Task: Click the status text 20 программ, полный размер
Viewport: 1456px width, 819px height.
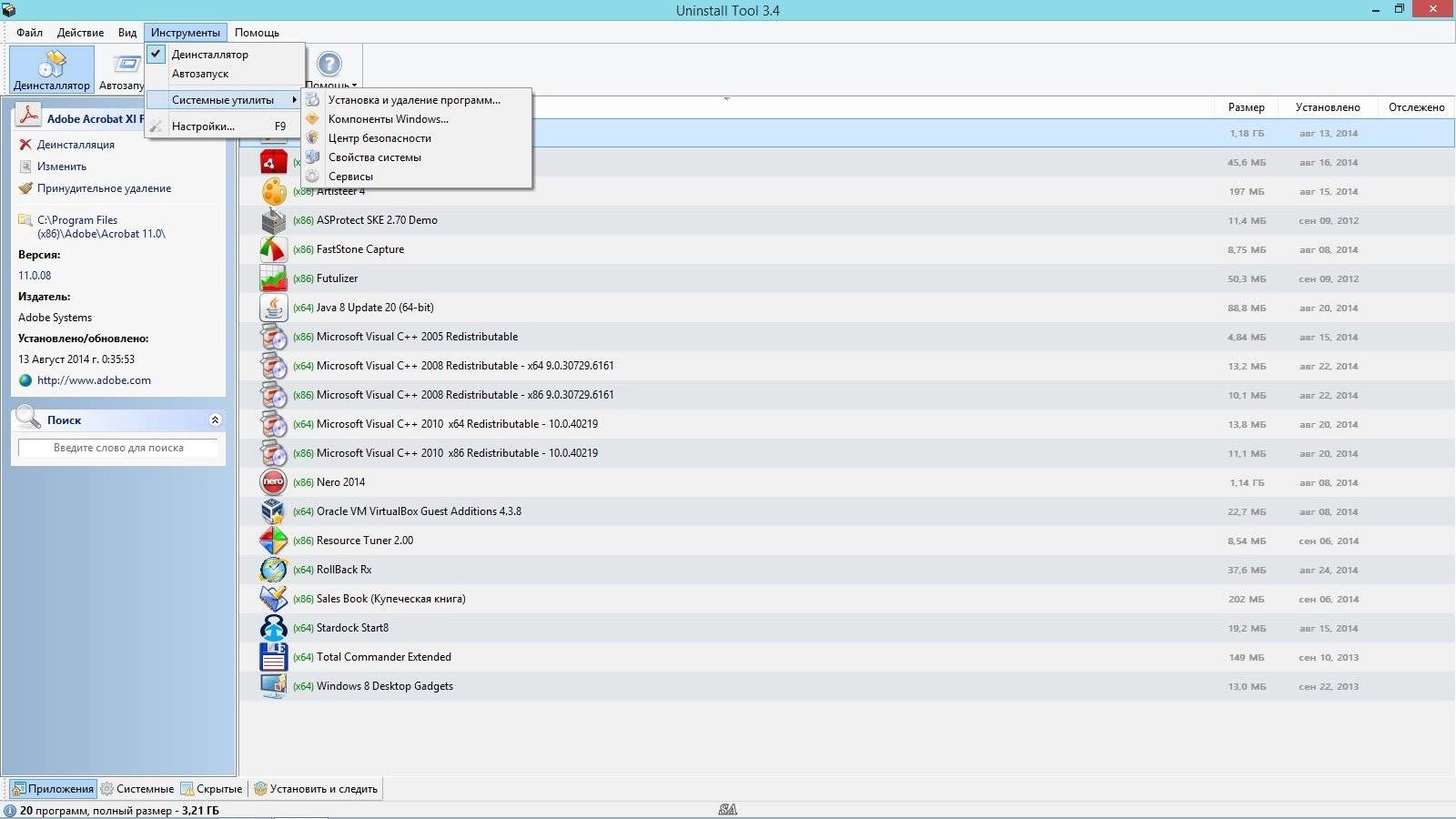Action: click(x=119, y=811)
